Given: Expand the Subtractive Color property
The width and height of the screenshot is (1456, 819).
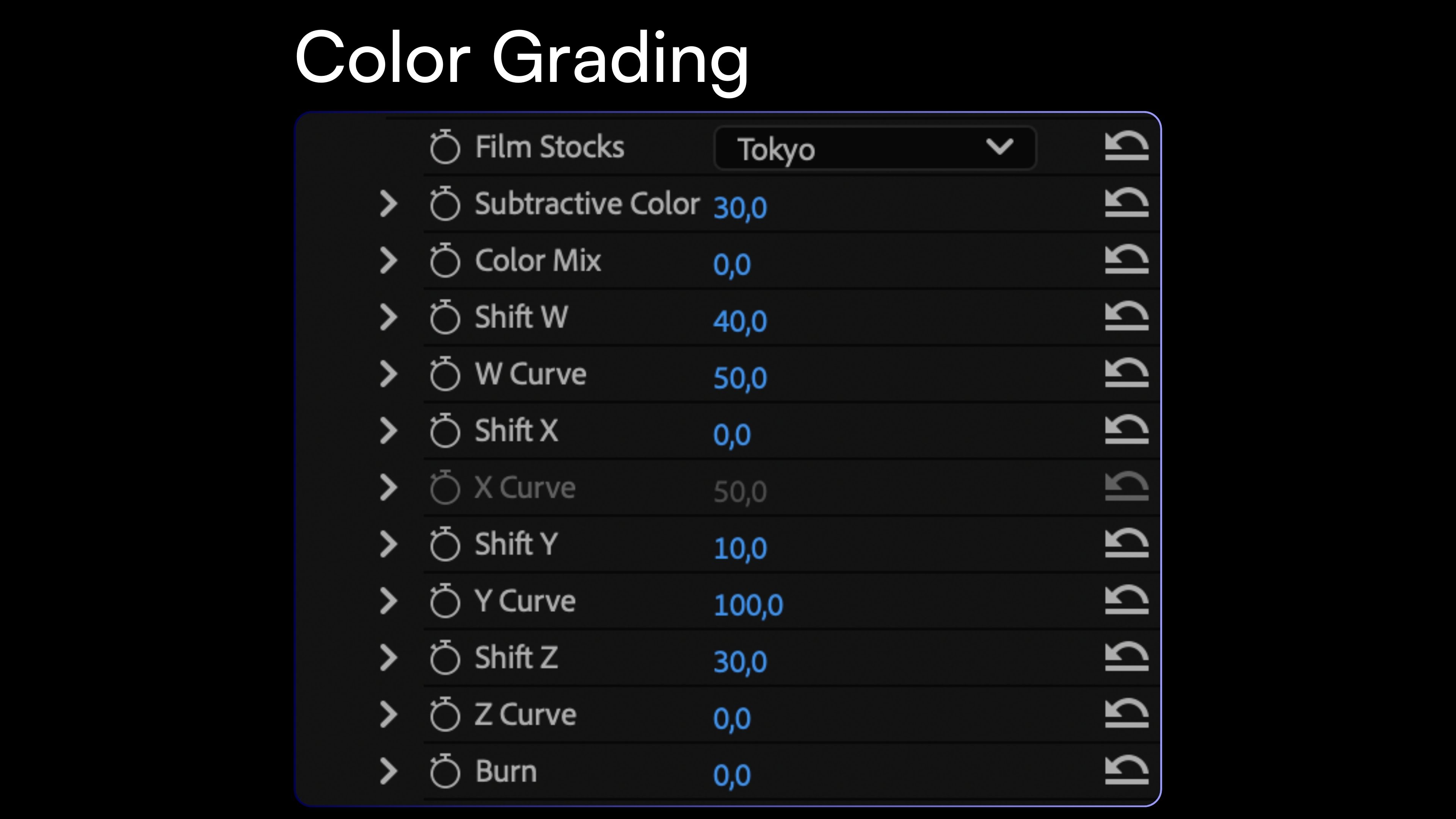Looking at the screenshot, I should (388, 204).
